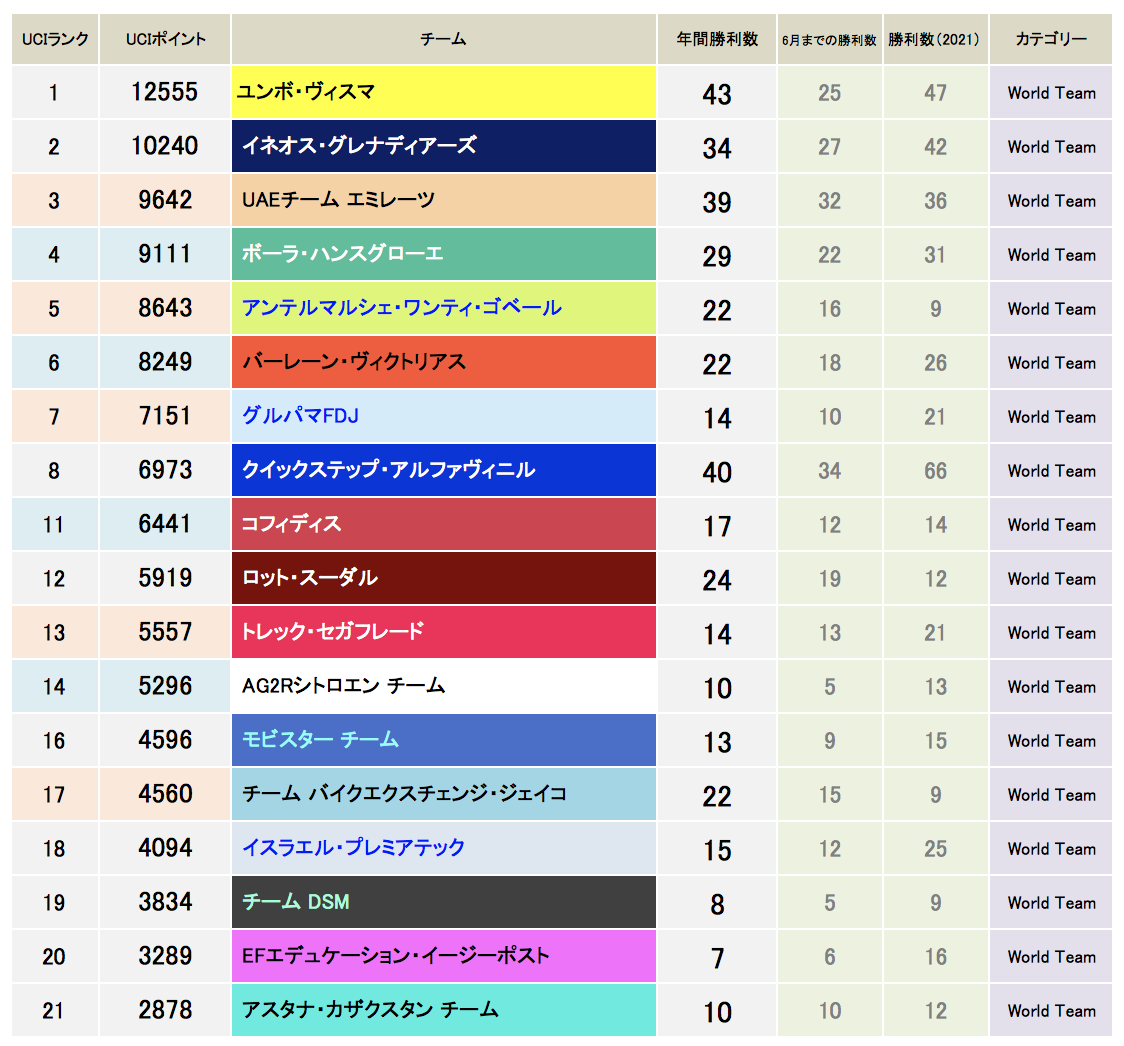Image resolution: width=1124 pixels, height=1046 pixels.
Task: Click the UCIポイント column header
Action: click(165, 39)
